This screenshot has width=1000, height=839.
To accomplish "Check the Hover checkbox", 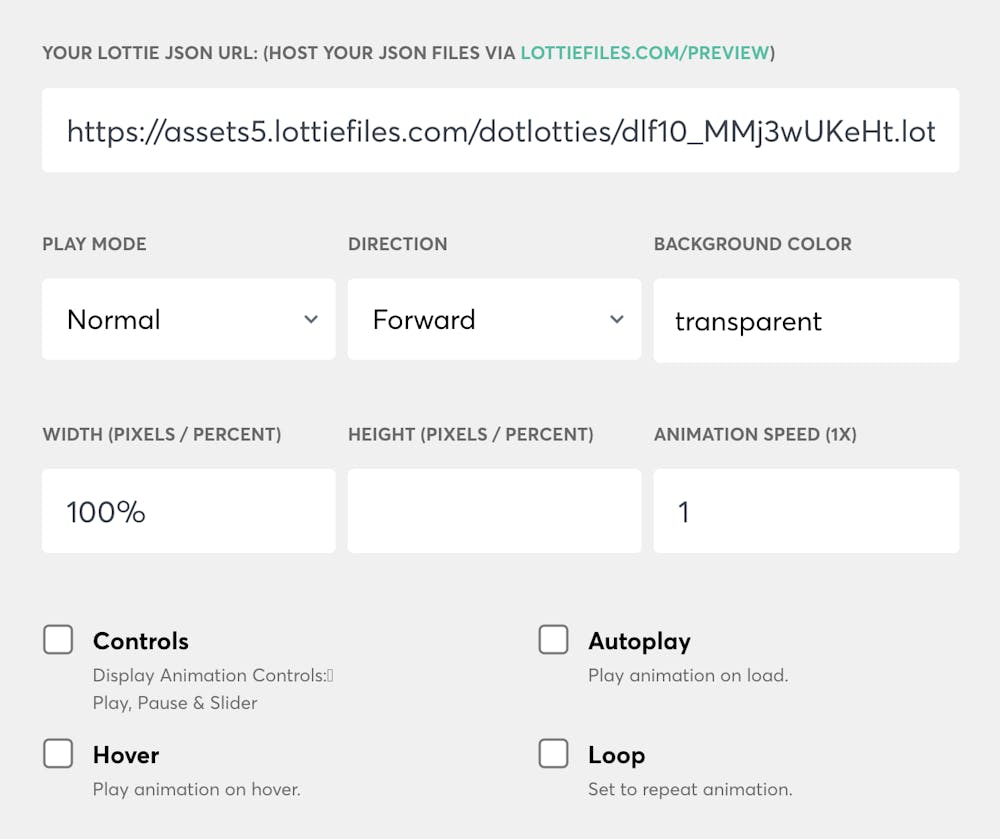I will point(58,754).
